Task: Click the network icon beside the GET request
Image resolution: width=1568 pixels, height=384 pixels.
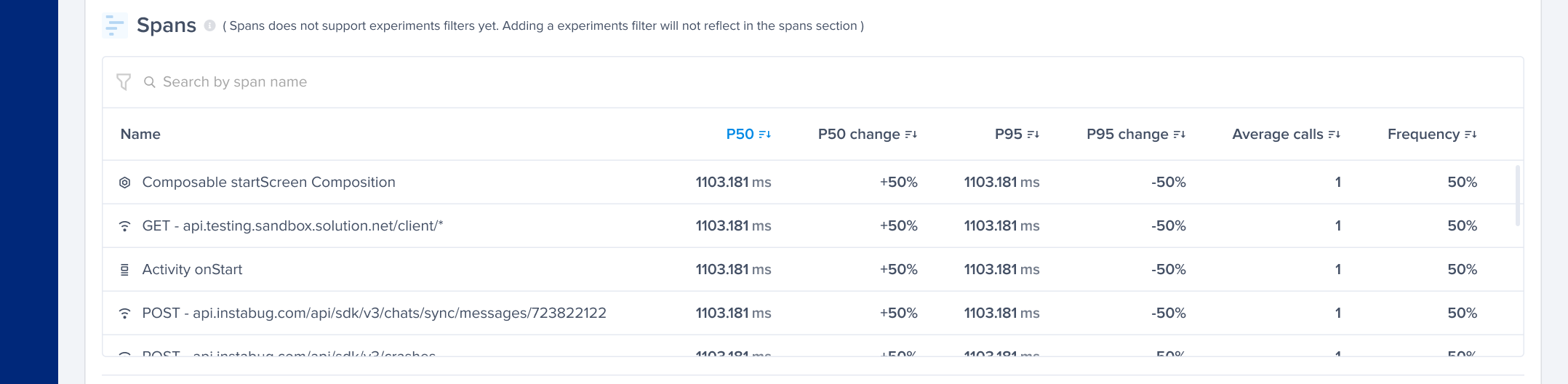Action: point(125,226)
